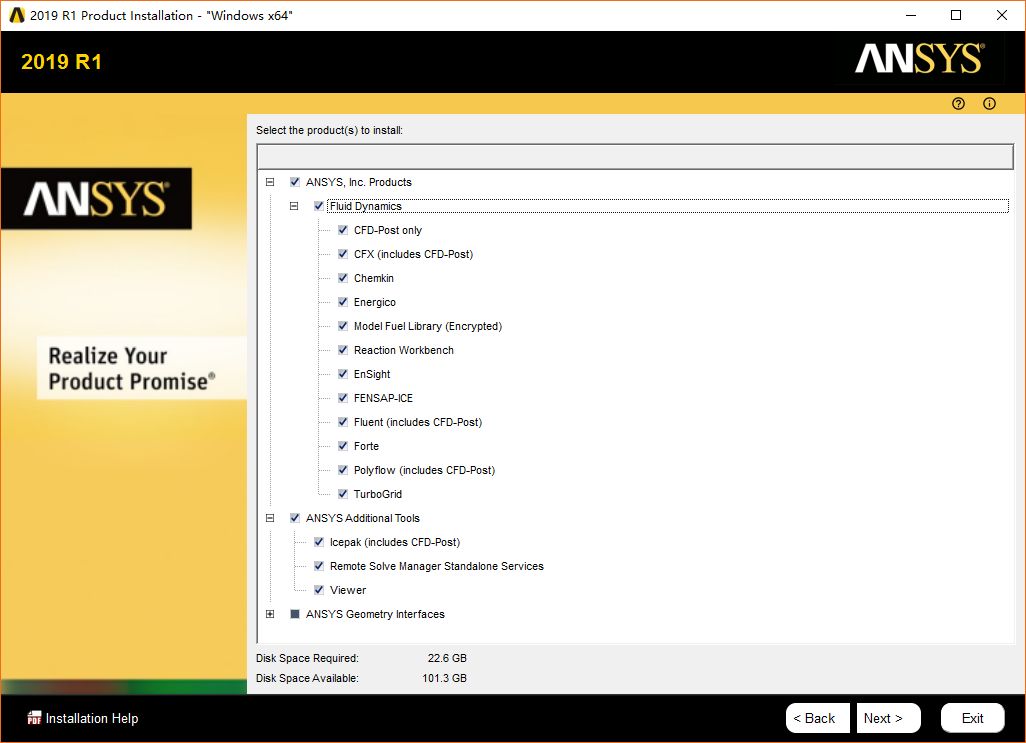Click the ANSYS logo in top banner

(918, 59)
